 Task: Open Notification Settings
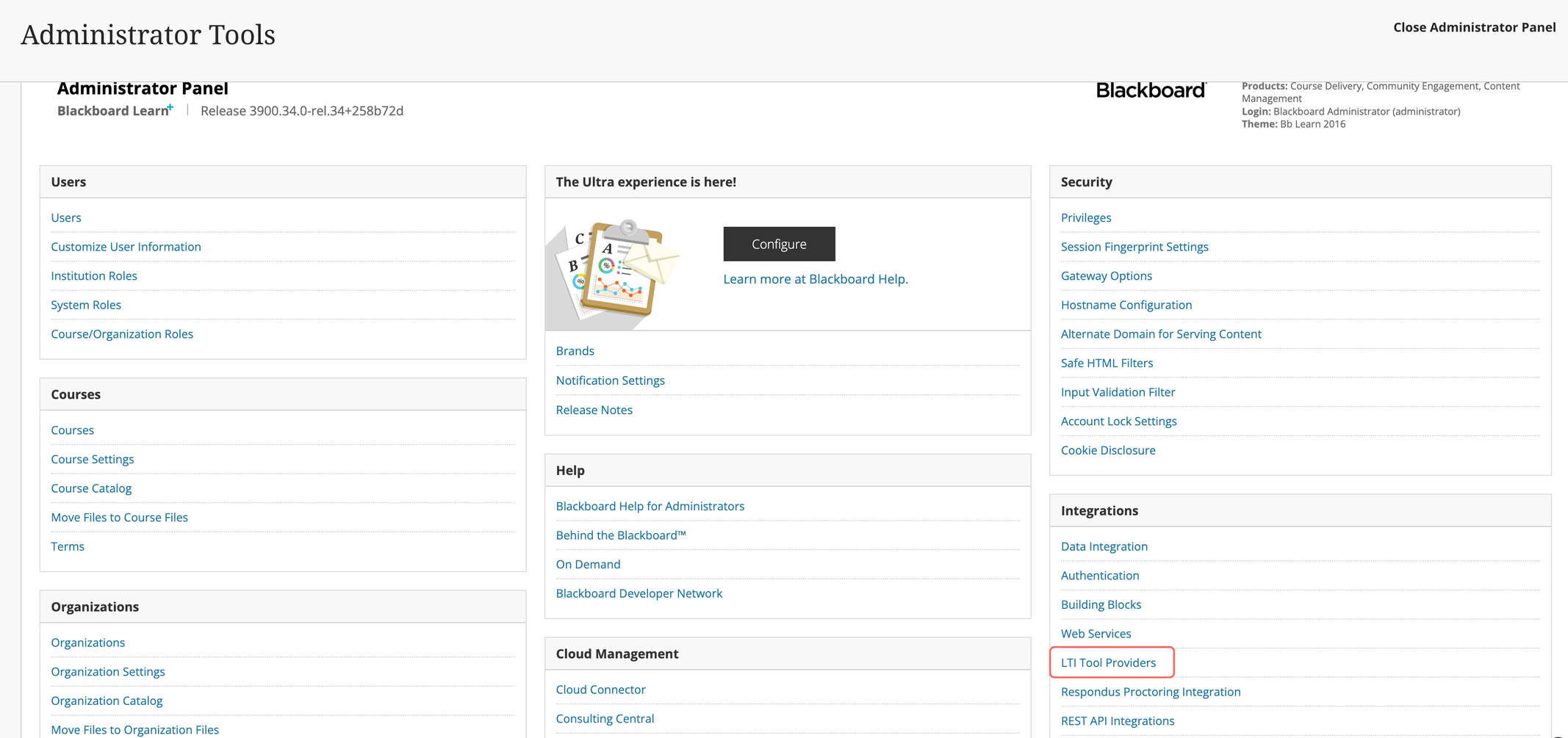point(611,380)
